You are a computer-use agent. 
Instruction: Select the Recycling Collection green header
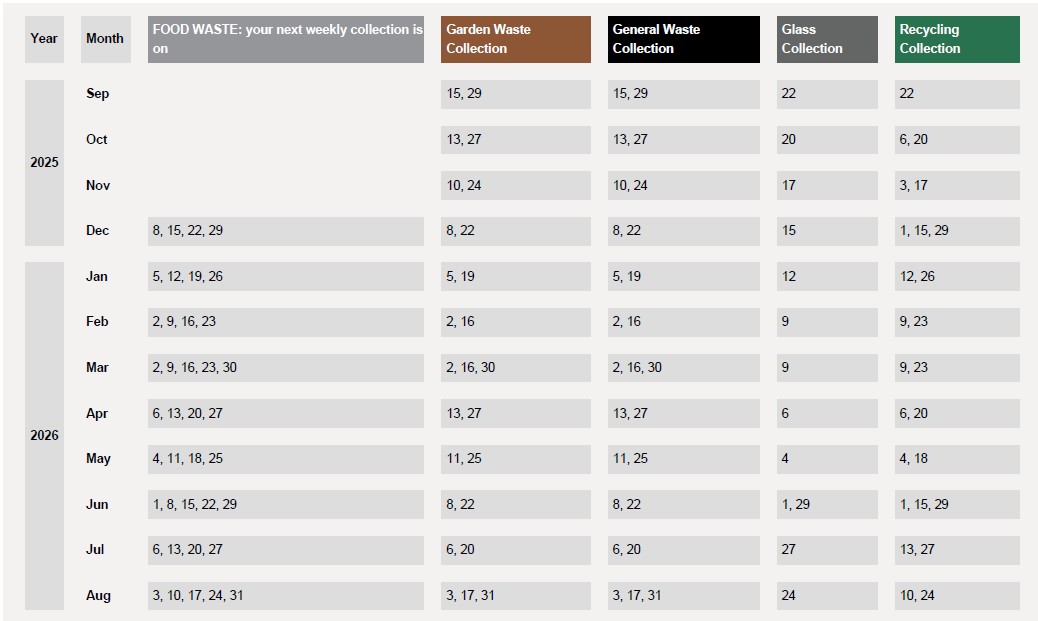click(957, 39)
